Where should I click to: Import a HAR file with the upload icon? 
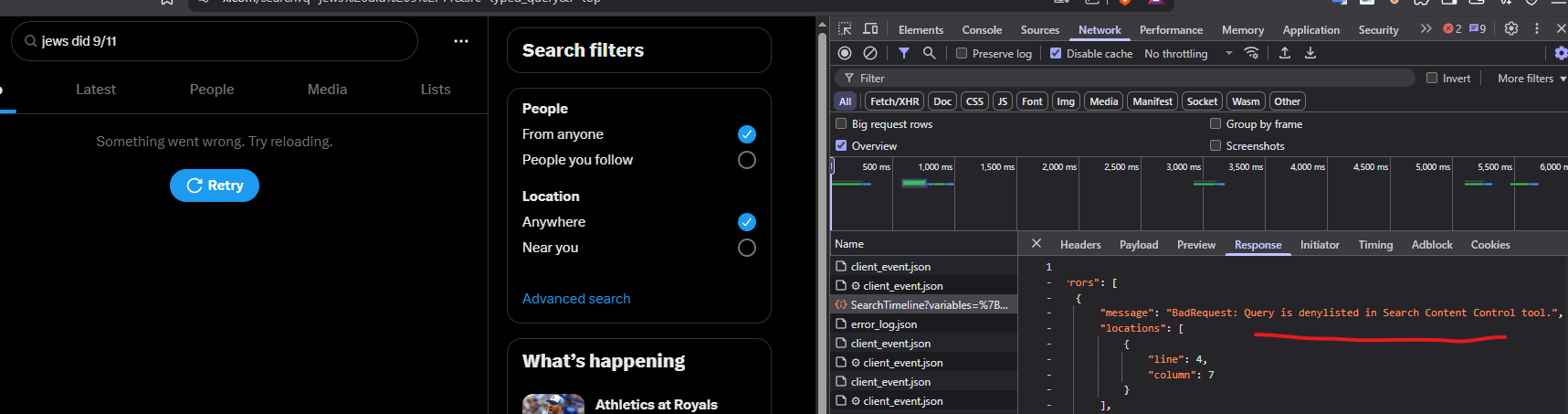[1285, 53]
